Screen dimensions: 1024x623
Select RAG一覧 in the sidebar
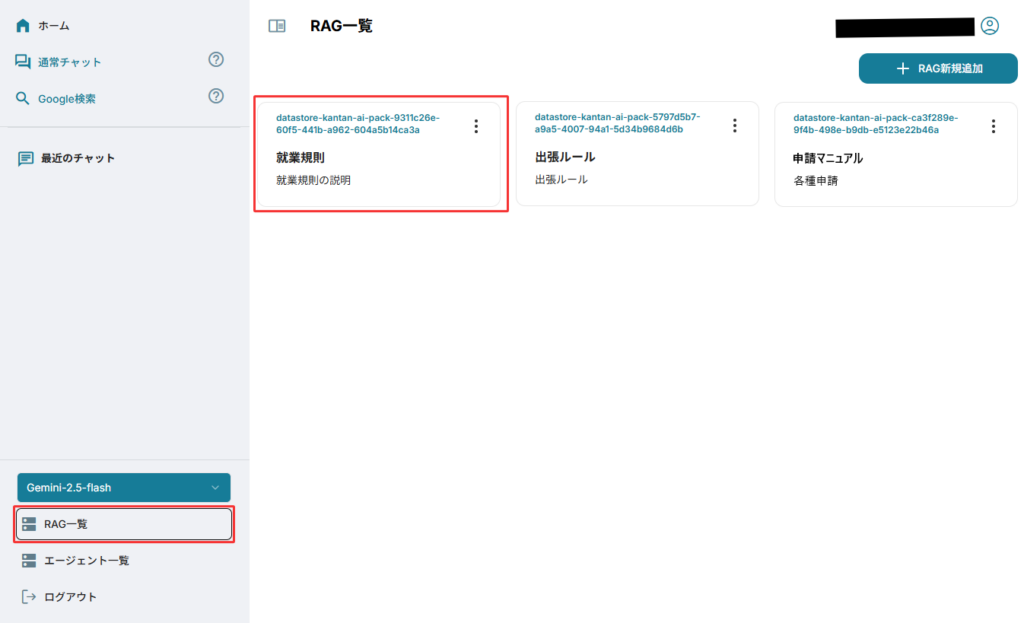[124, 524]
